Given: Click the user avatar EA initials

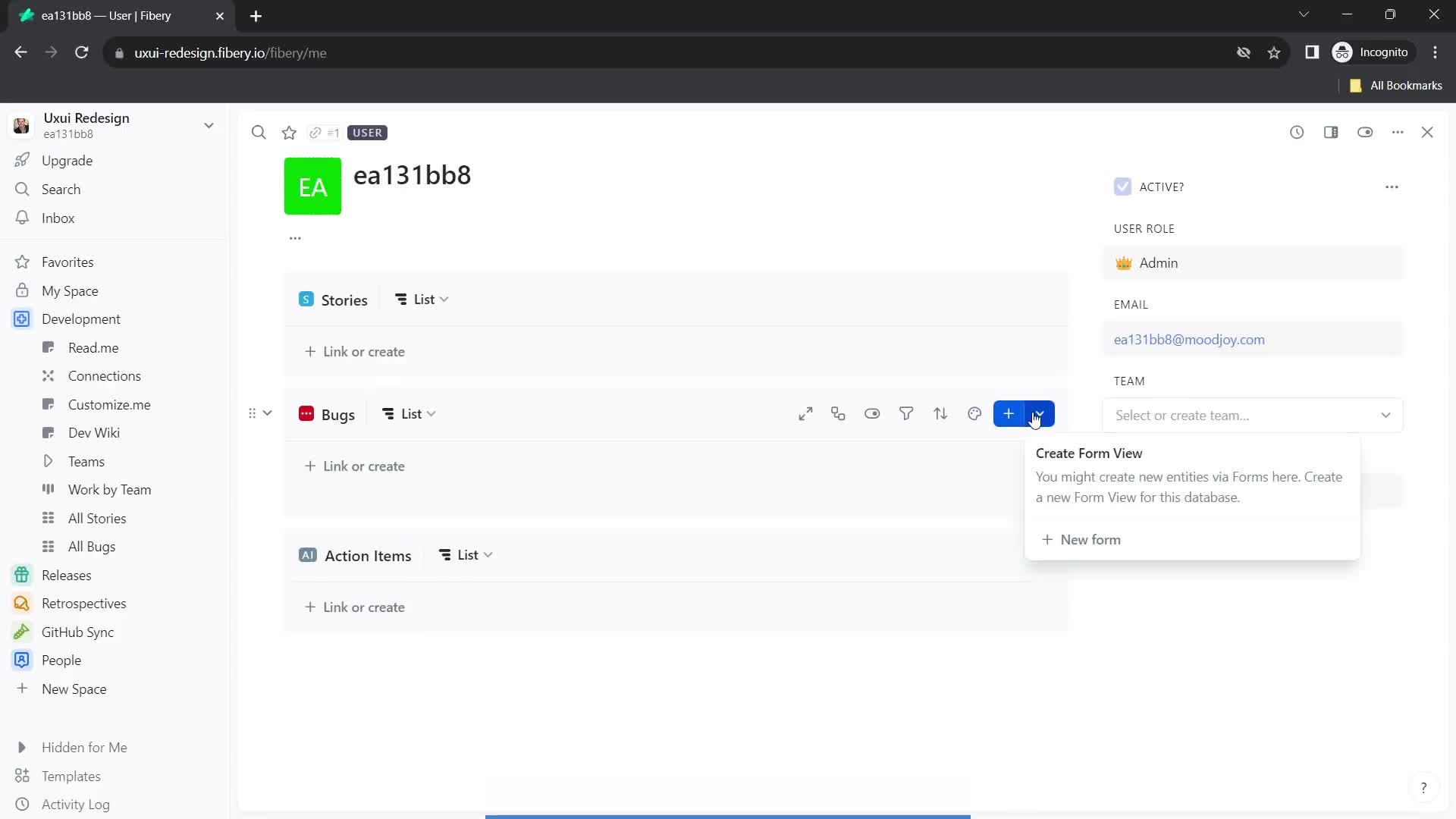Looking at the screenshot, I should (313, 186).
